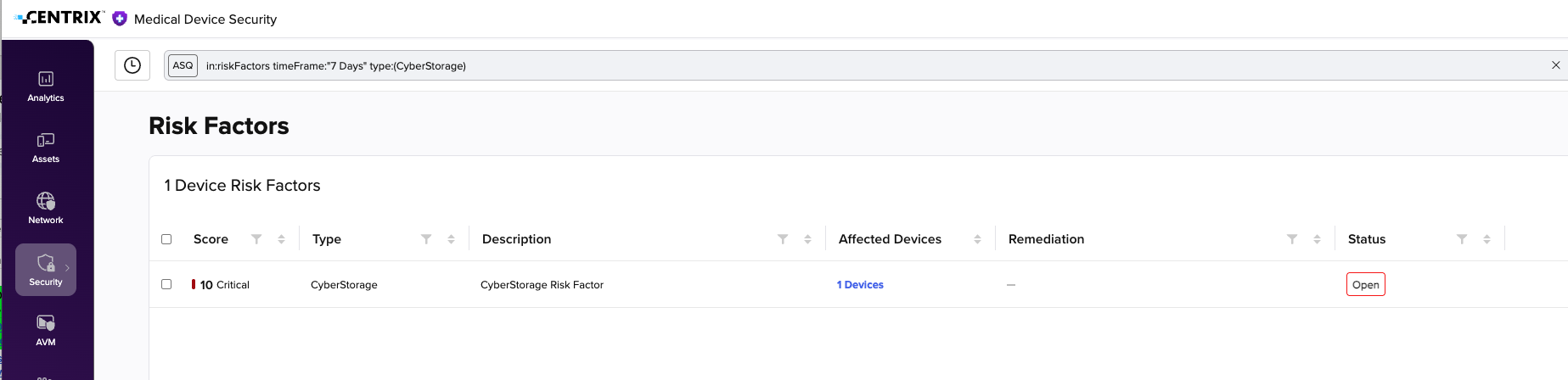Screen dimensions: 1568x380
Task: Click the clock history icon
Action: point(132,65)
